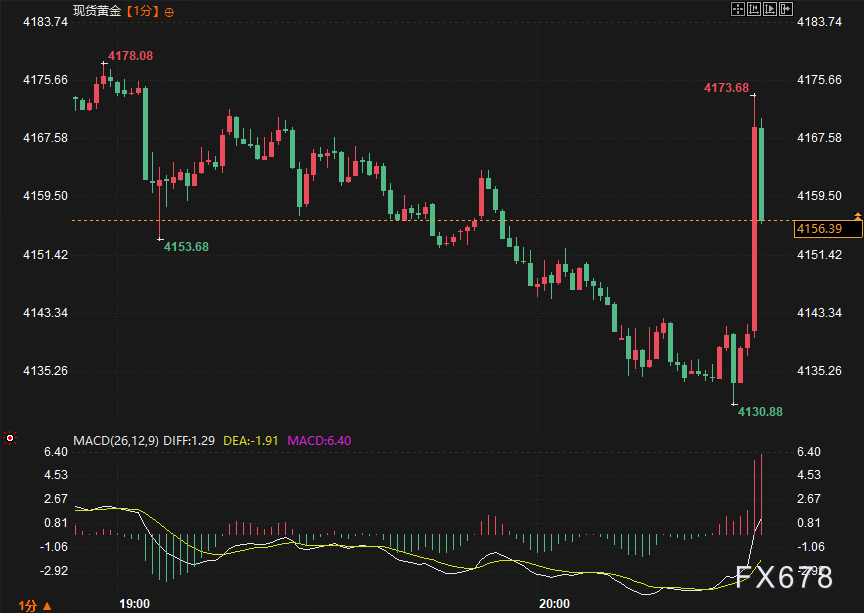Click the MACD right axis value 0.81
Screen dimensions: 864x613
coord(809,523)
